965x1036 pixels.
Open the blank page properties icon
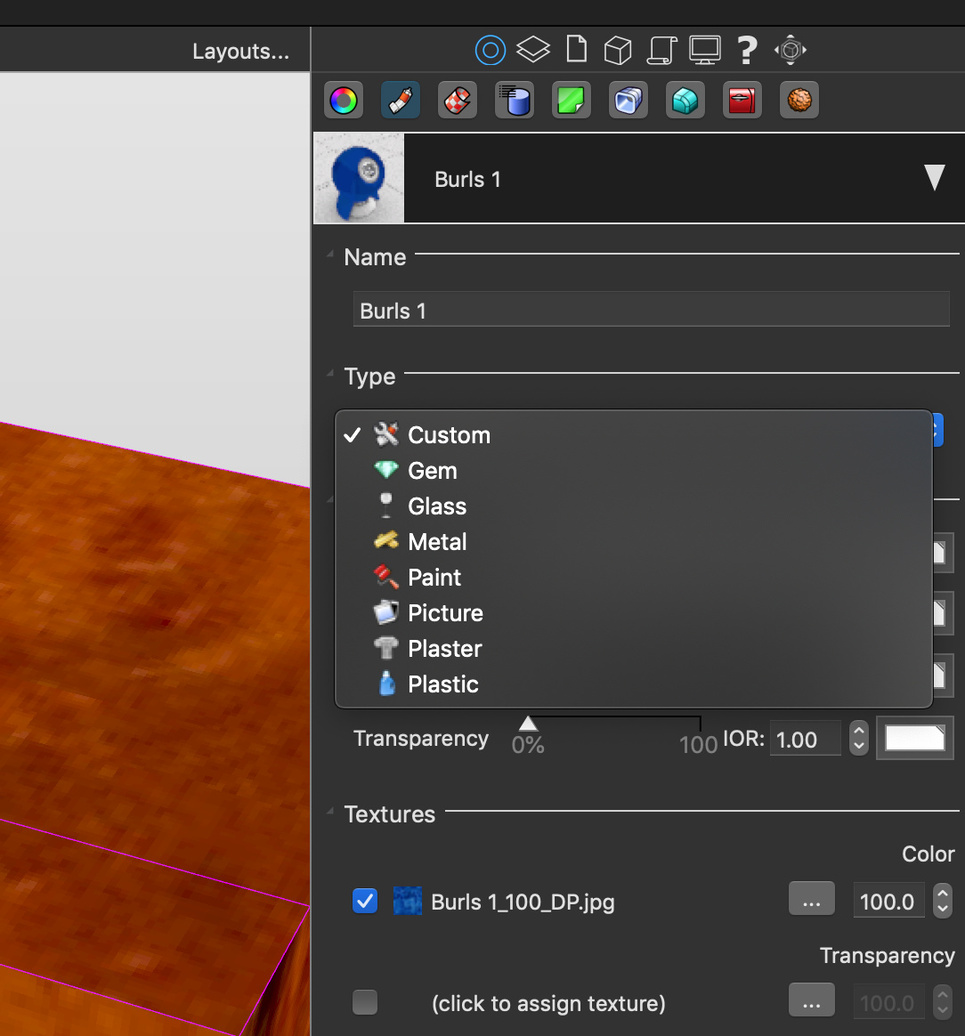(577, 50)
